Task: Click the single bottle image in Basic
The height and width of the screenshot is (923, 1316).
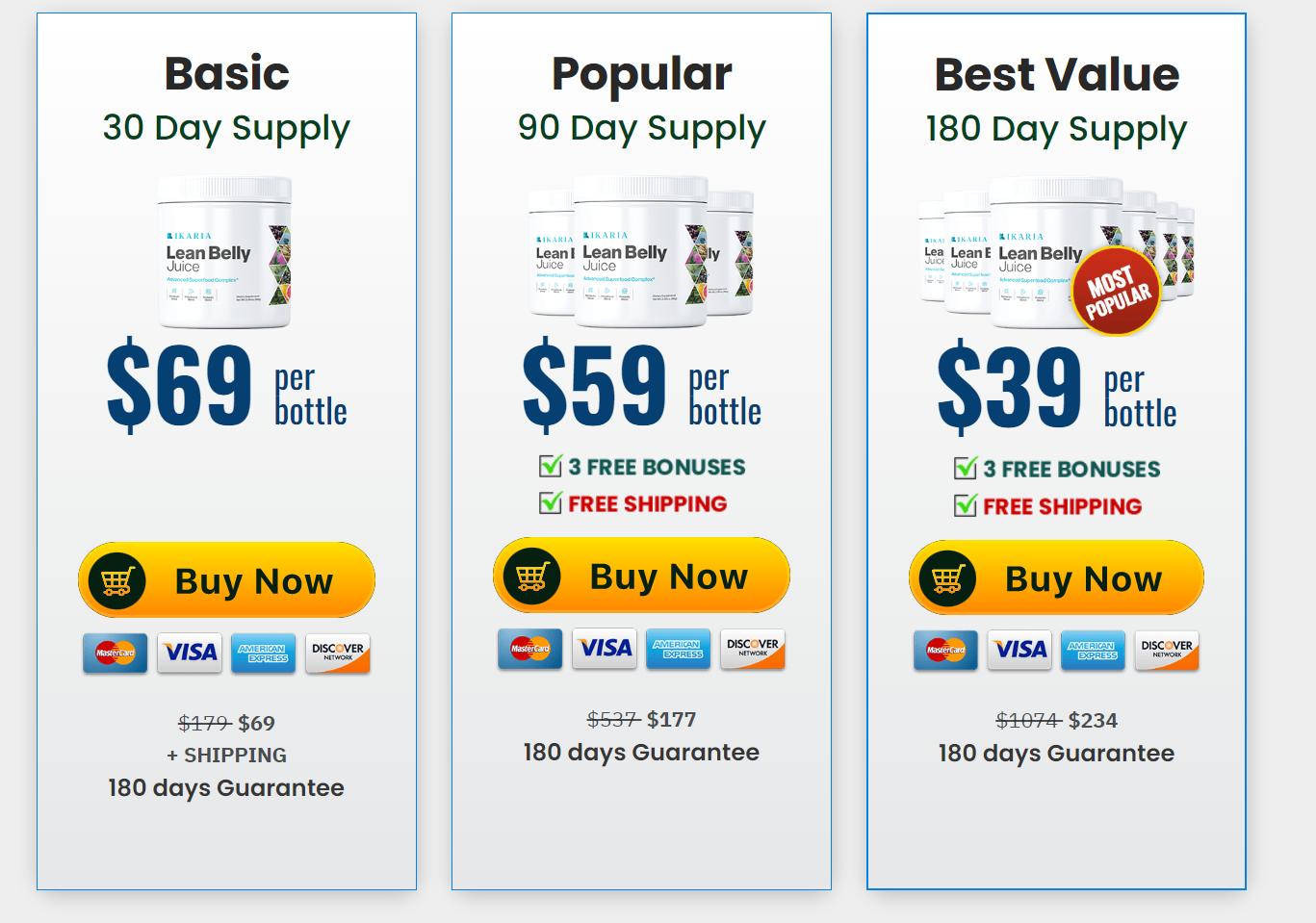Action: 226,252
